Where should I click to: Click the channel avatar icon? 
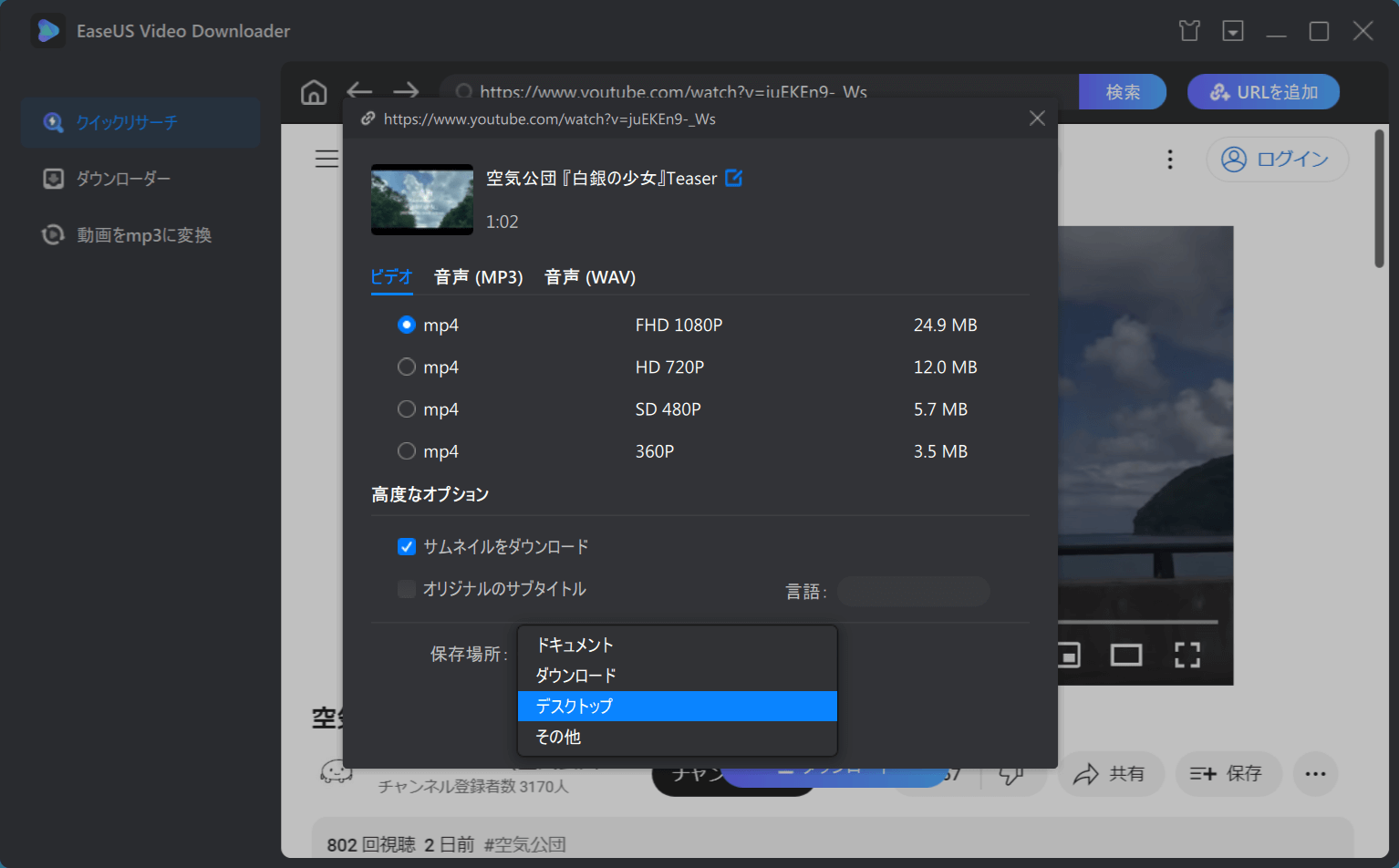point(337,773)
